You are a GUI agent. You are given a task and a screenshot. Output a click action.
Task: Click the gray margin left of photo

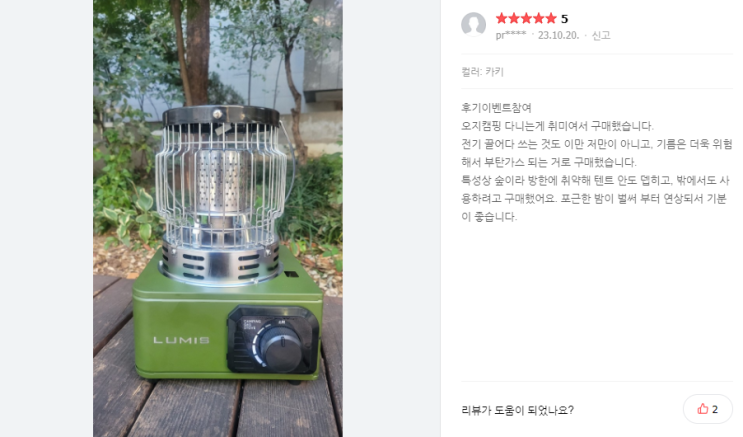46,218
